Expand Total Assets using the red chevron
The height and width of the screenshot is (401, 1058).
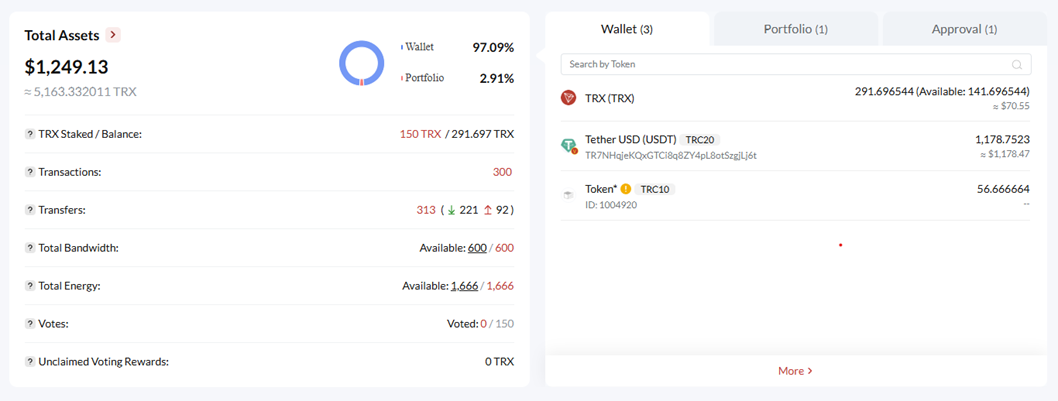pos(113,34)
